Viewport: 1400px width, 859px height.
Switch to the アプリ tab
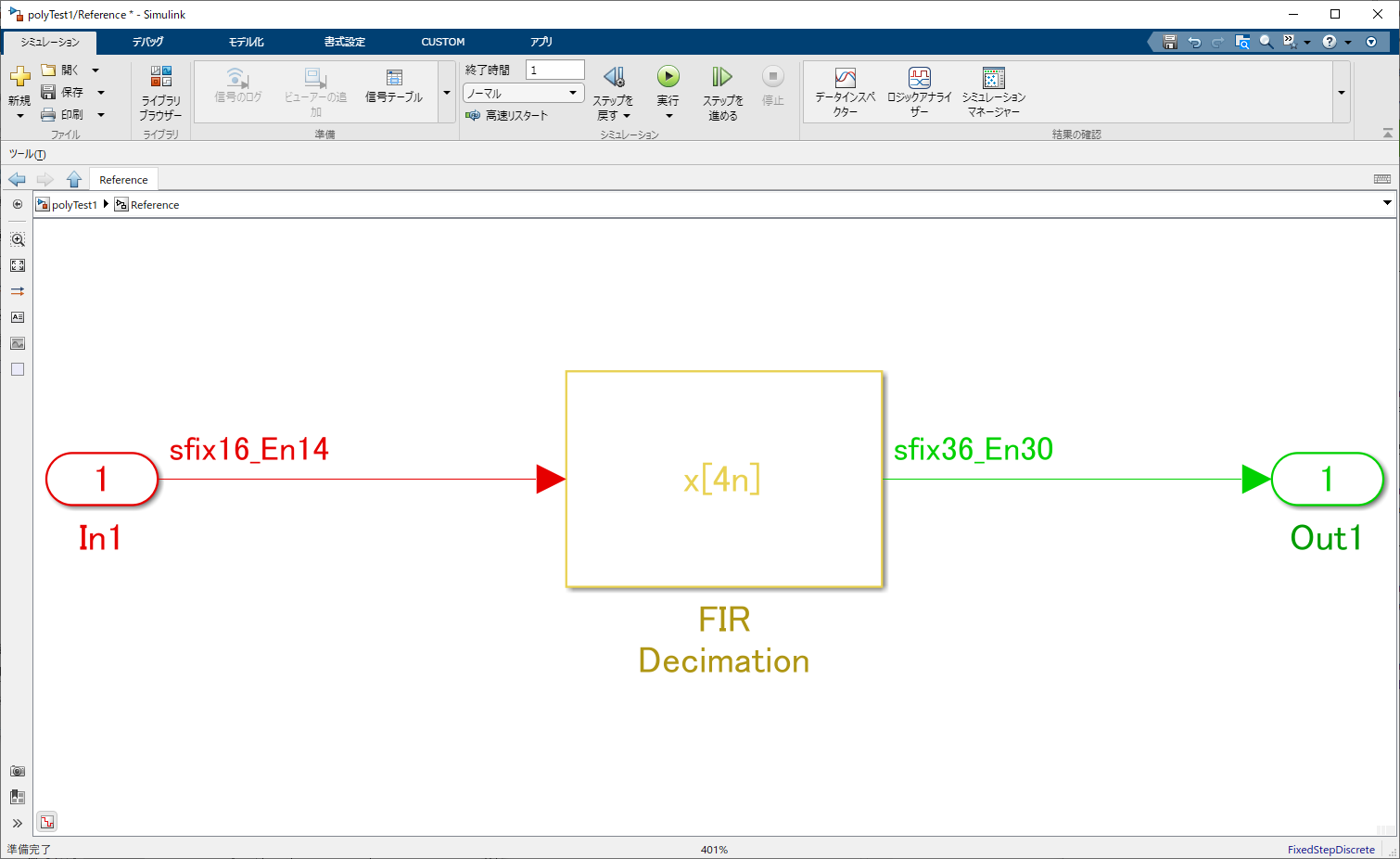541,42
